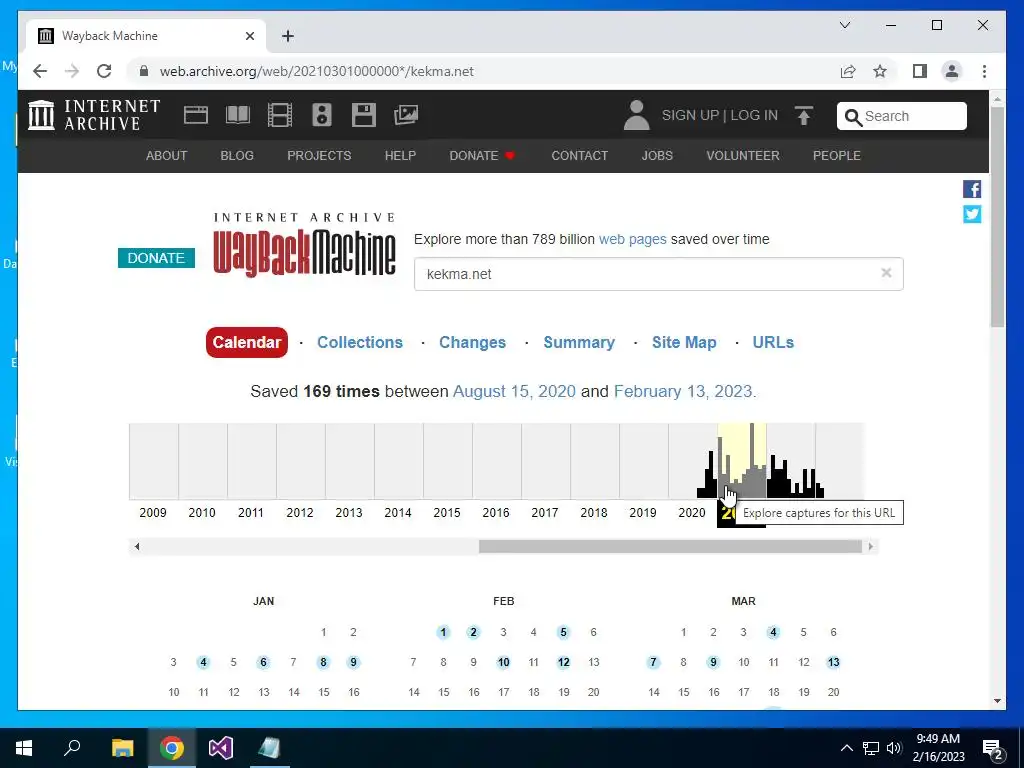This screenshot has height=768, width=1024.
Task: Click the user avatar icon
Action: pyautogui.click(x=636, y=115)
